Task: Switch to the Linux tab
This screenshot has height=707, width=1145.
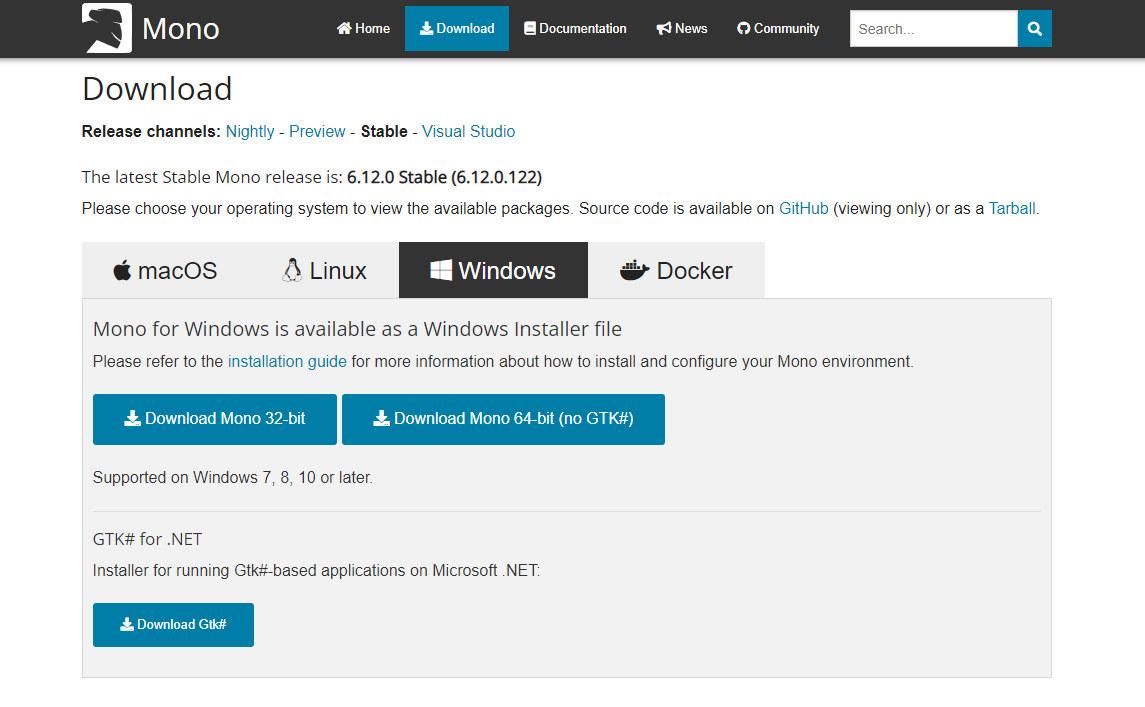Action: click(x=324, y=270)
